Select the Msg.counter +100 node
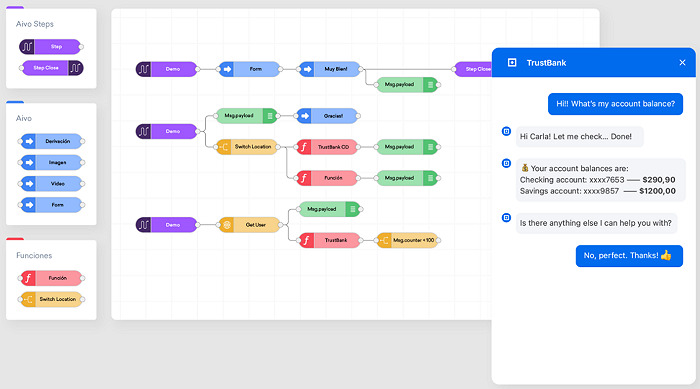700x389 pixels. click(407, 240)
